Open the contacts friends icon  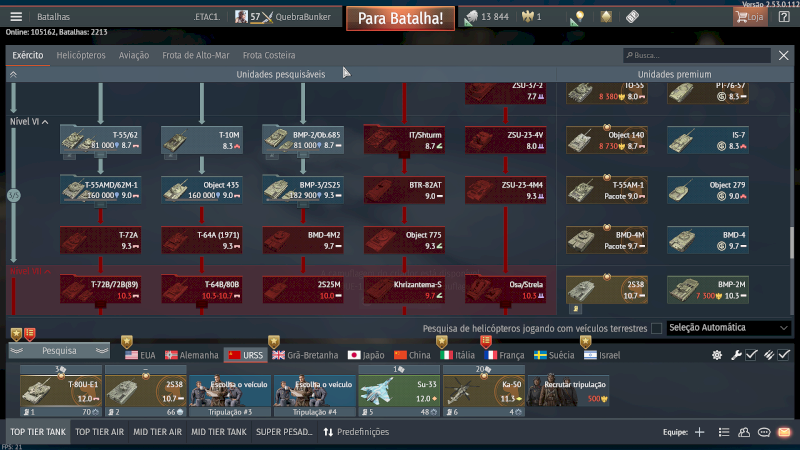point(744,433)
